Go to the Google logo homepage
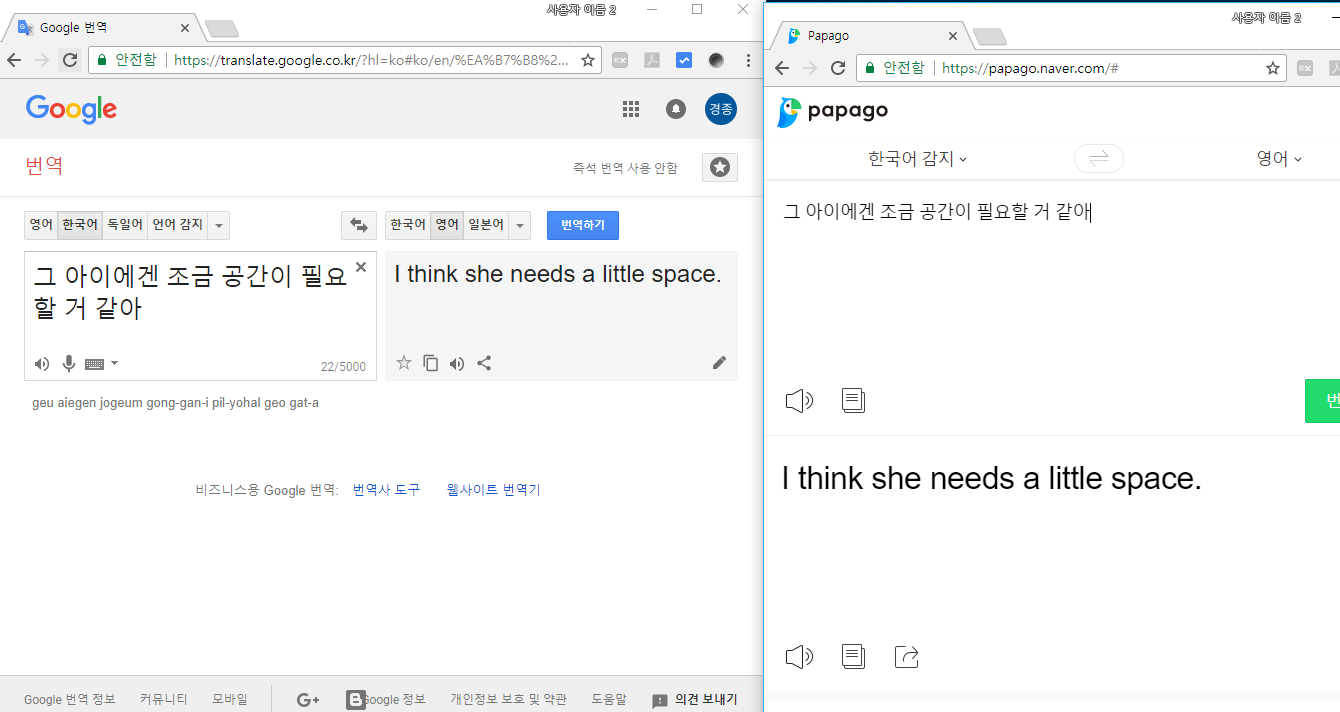The image size is (1340, 712). [71, 109]
